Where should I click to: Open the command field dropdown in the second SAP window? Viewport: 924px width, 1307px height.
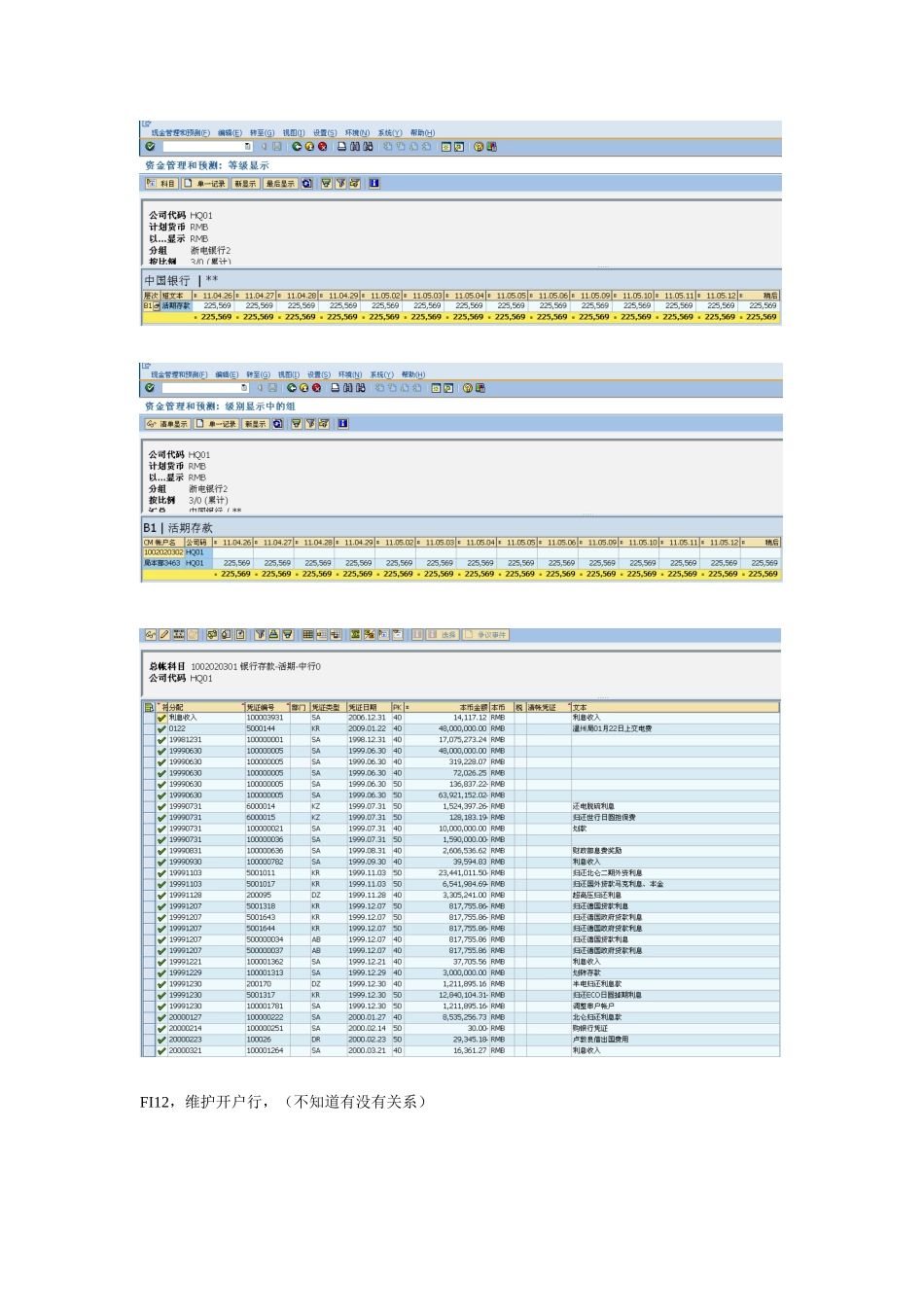(x=244, y=388)
